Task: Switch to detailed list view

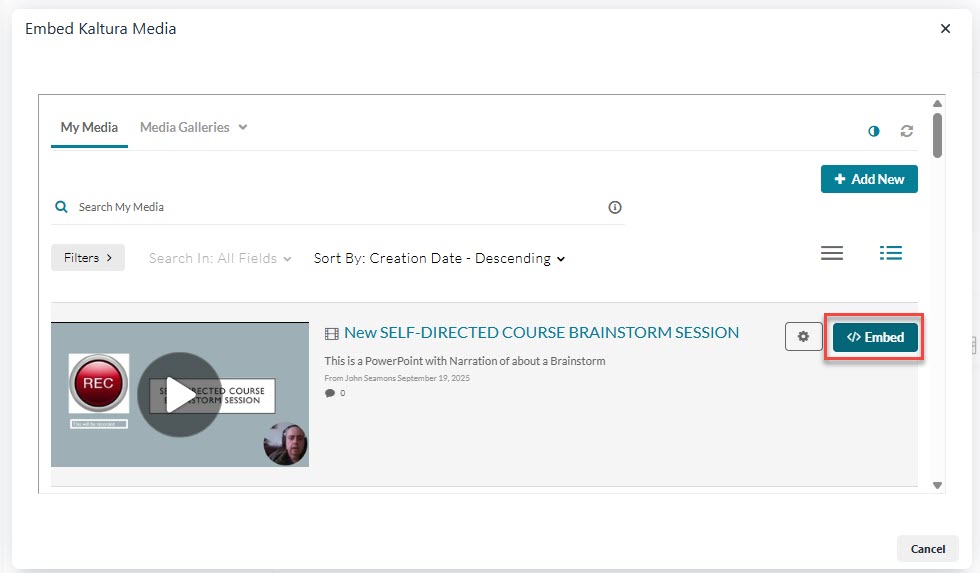Action: click(x=891, y=254)
